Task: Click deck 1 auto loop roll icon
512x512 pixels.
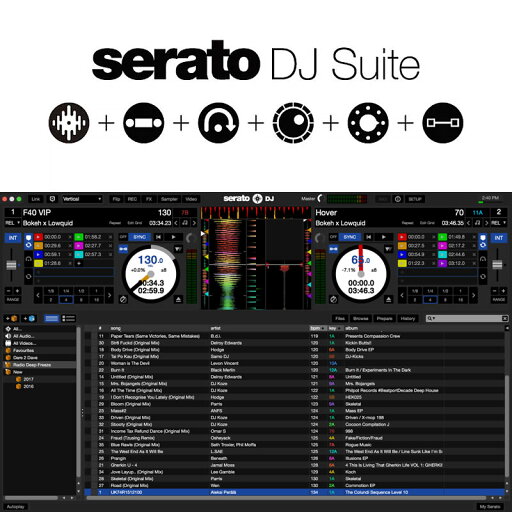Action: [29, 276]
